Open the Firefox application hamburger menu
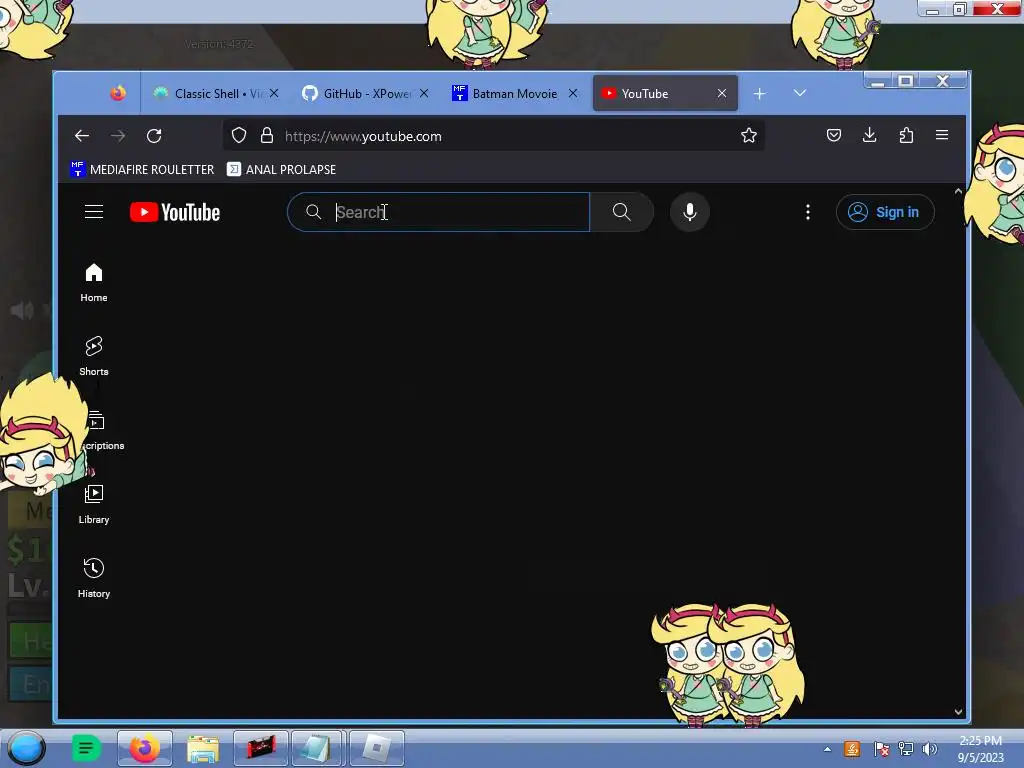Image resolution: width=1024 pixels, height=768 pixels. 942,135
